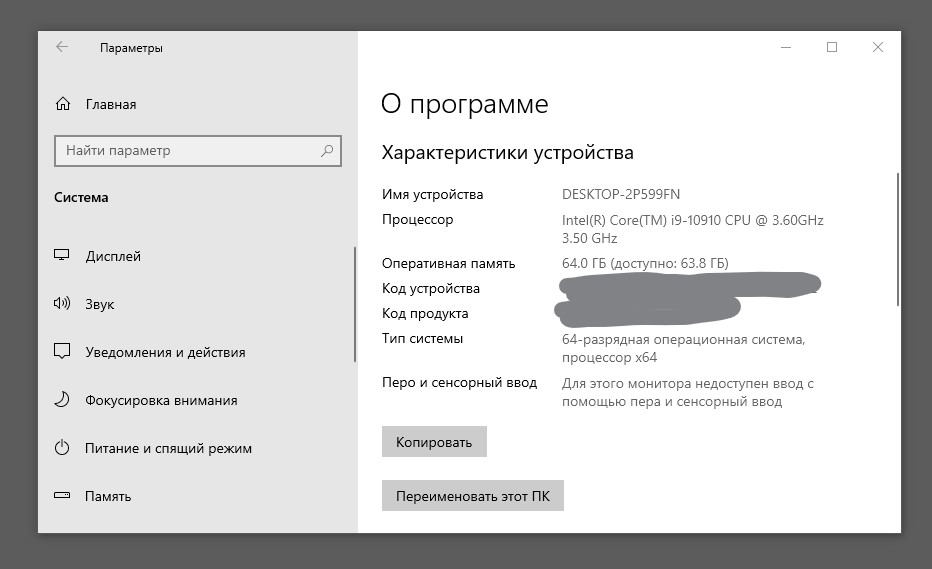
Task: Open Фокусировка внимания section
Action: point(161,400)
